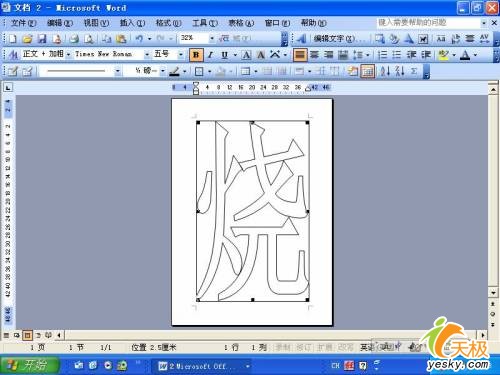The height and width of the screenshot is (375, 500).
Task: Select the Draw Table pencil tool
Action: 13,71
